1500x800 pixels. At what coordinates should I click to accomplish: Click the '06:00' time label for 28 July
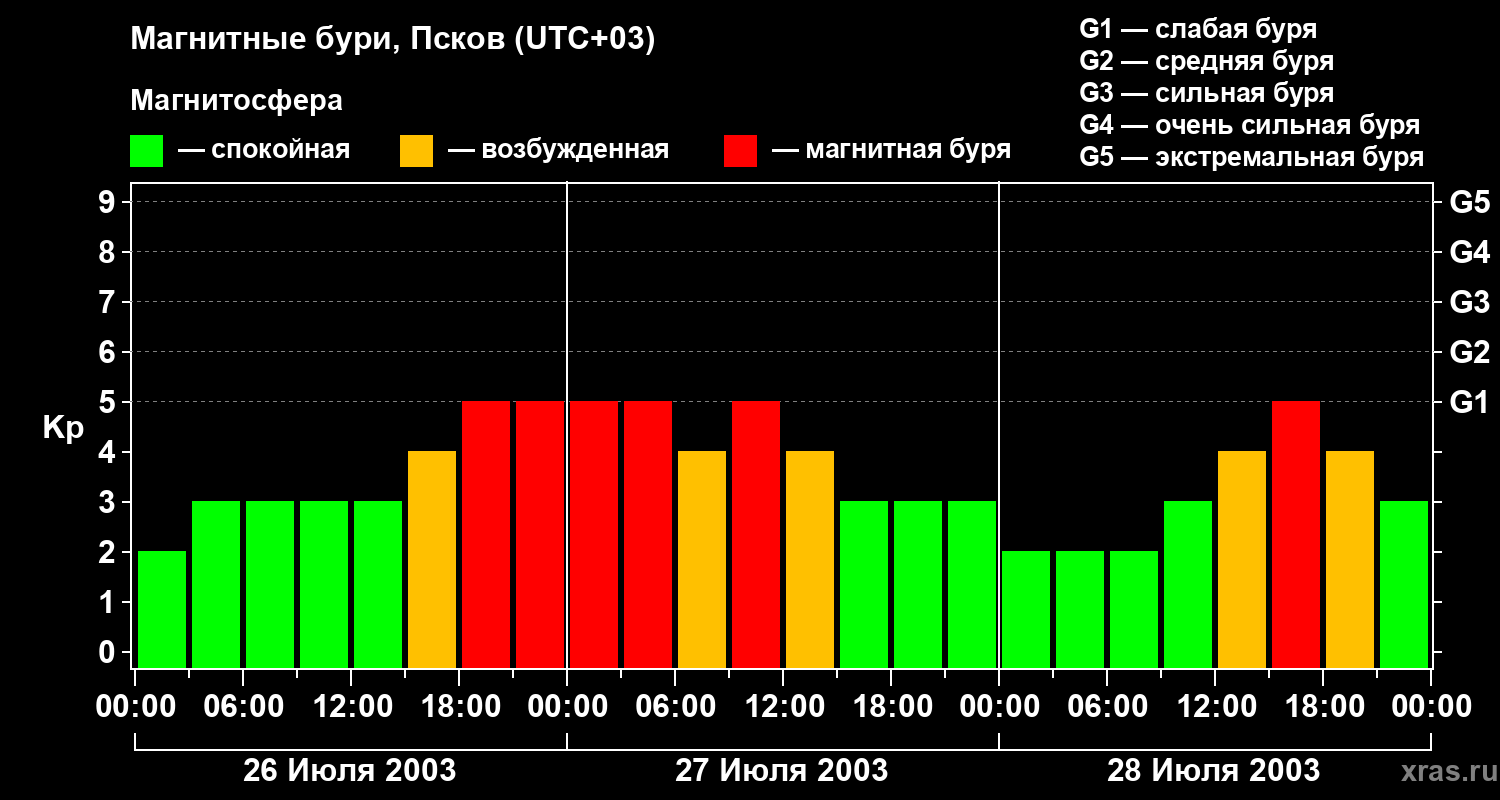(x=1107, y=707)
